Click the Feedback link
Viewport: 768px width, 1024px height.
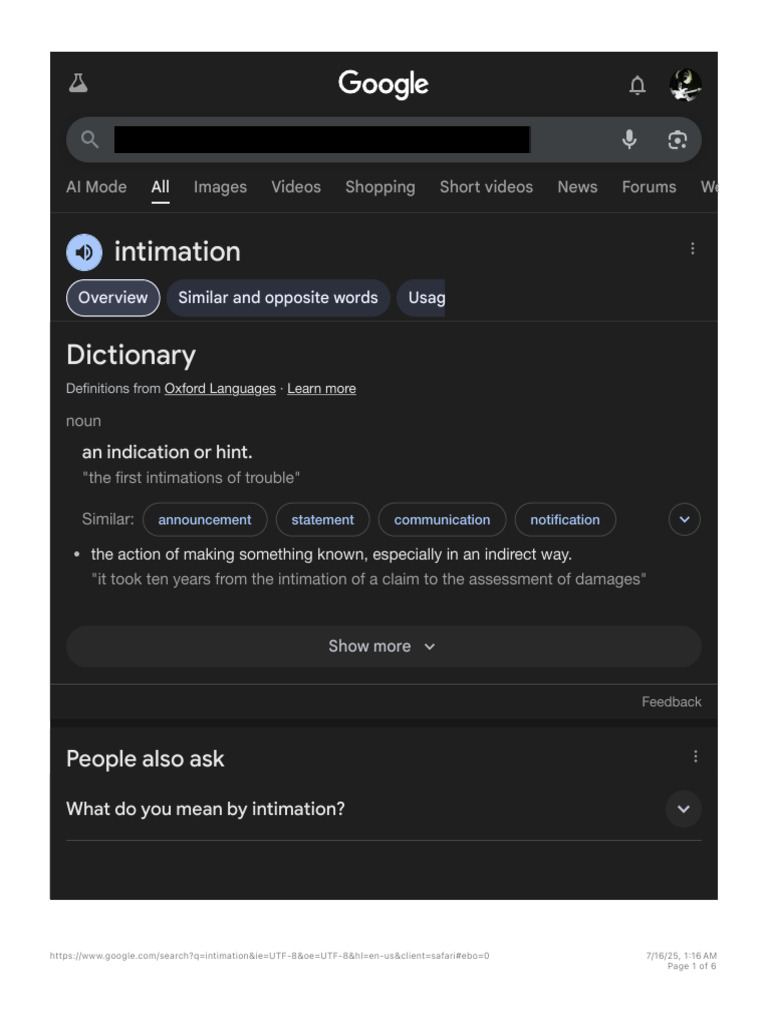click(x=671, y=702)
